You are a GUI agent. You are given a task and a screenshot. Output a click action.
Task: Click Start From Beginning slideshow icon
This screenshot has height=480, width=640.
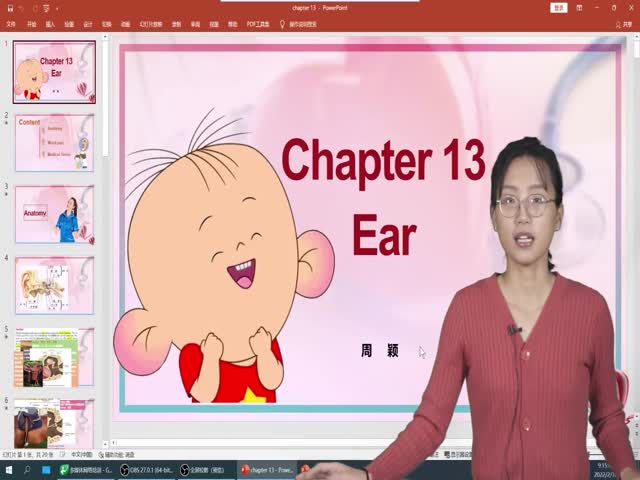click(46, 8)
